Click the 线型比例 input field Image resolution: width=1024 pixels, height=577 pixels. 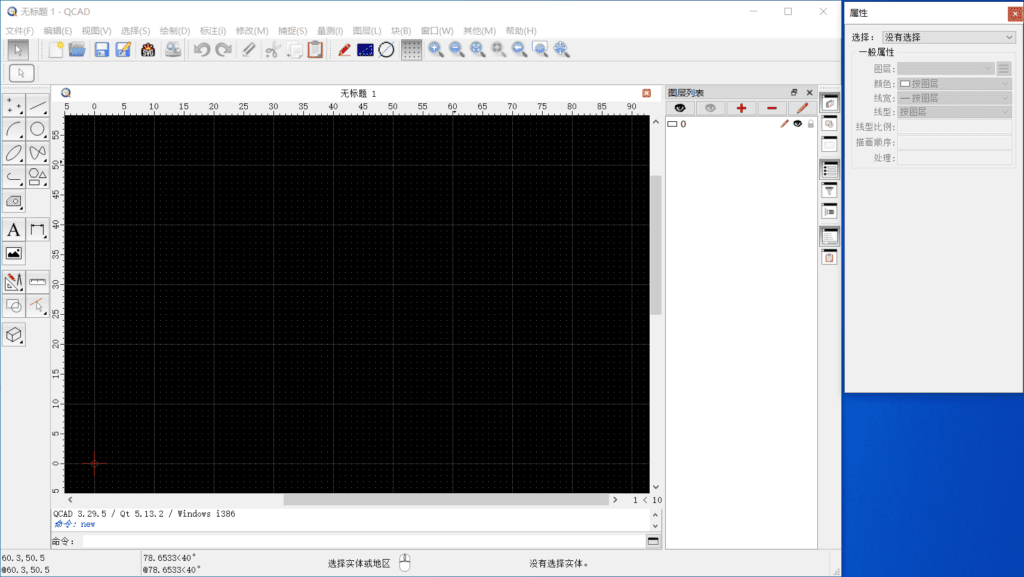954,127
